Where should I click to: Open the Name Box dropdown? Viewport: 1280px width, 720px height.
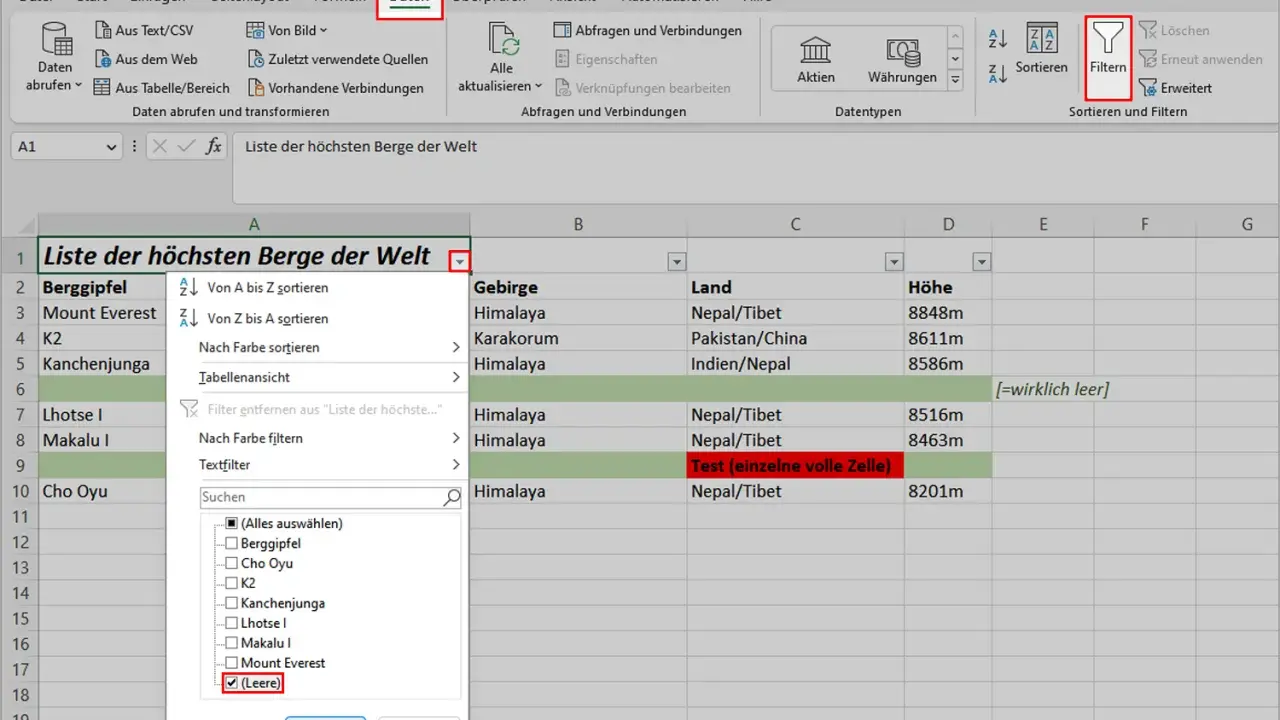pyautogui.click(x=111, y=147)
